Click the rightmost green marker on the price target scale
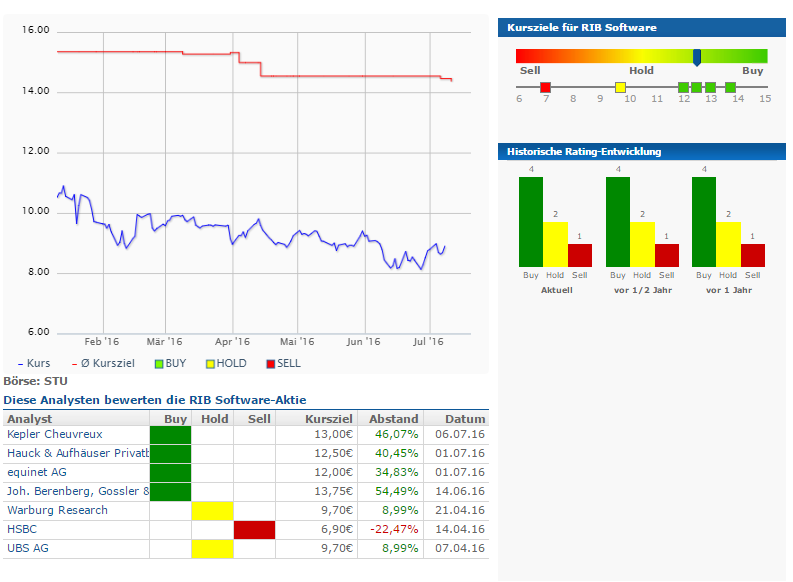The width and height of the screenshot is (793, 582). [731, 88]
